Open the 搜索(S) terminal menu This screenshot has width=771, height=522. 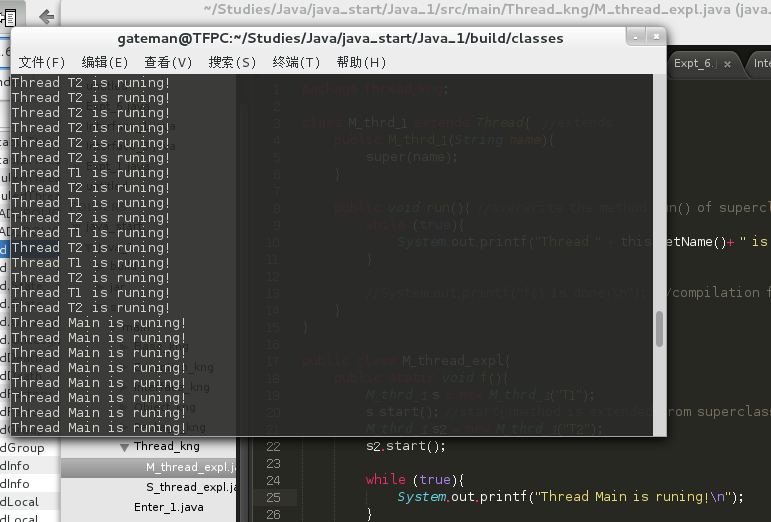pyautogui.click(x=232, y=62)
